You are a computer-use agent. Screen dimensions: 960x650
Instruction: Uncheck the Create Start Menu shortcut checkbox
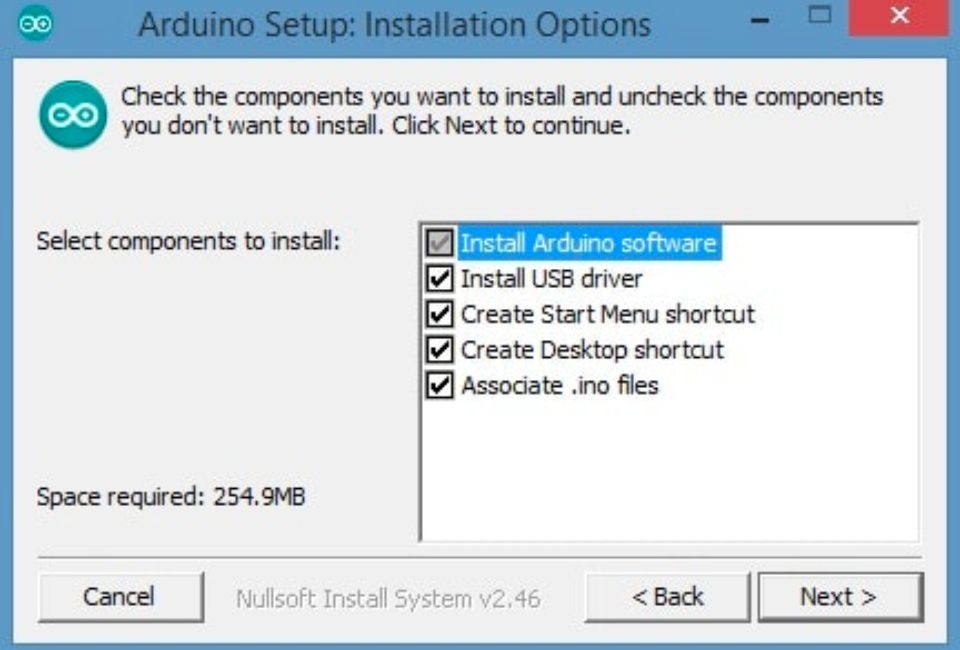440,314
